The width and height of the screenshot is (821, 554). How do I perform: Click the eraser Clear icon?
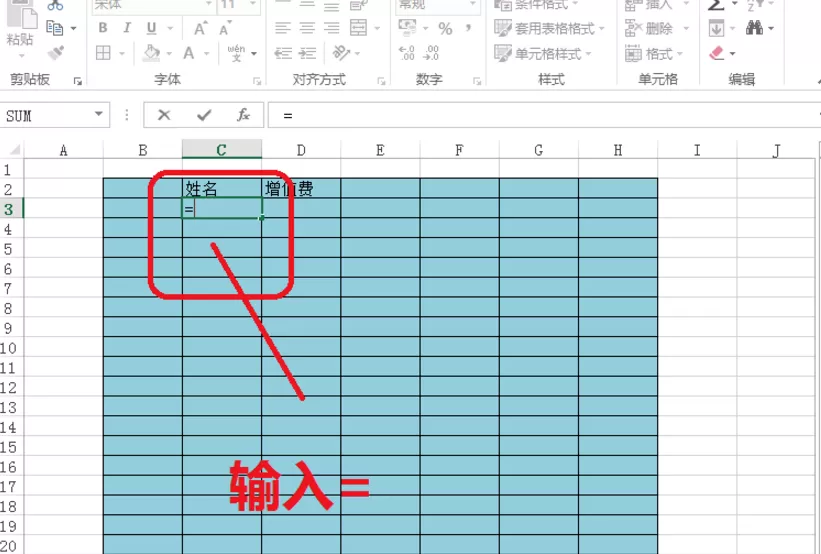click(x=717, y=53)
